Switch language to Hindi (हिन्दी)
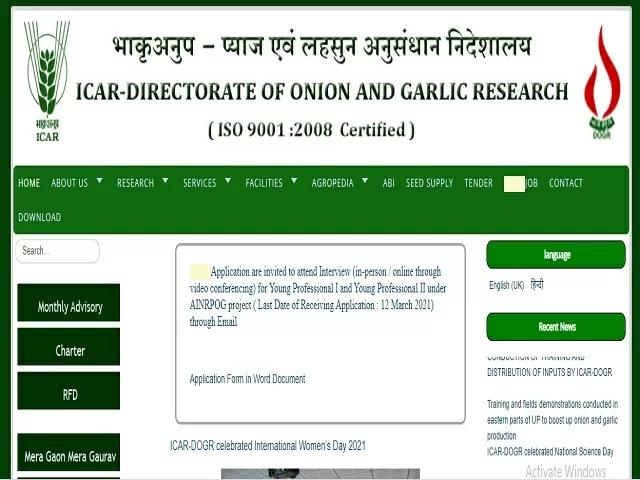 (537, 284)
